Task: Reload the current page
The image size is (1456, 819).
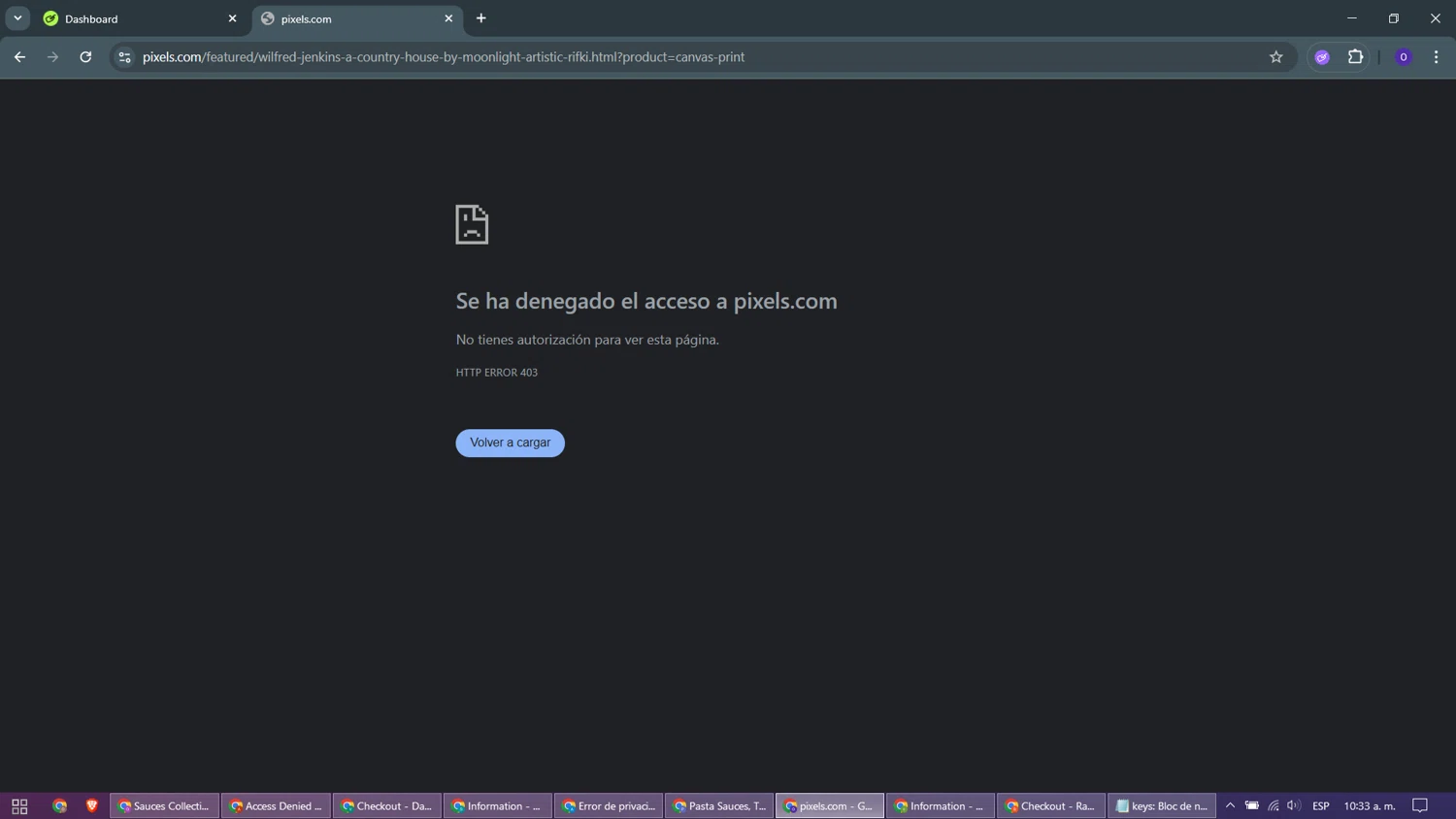Action: point(85,57)
